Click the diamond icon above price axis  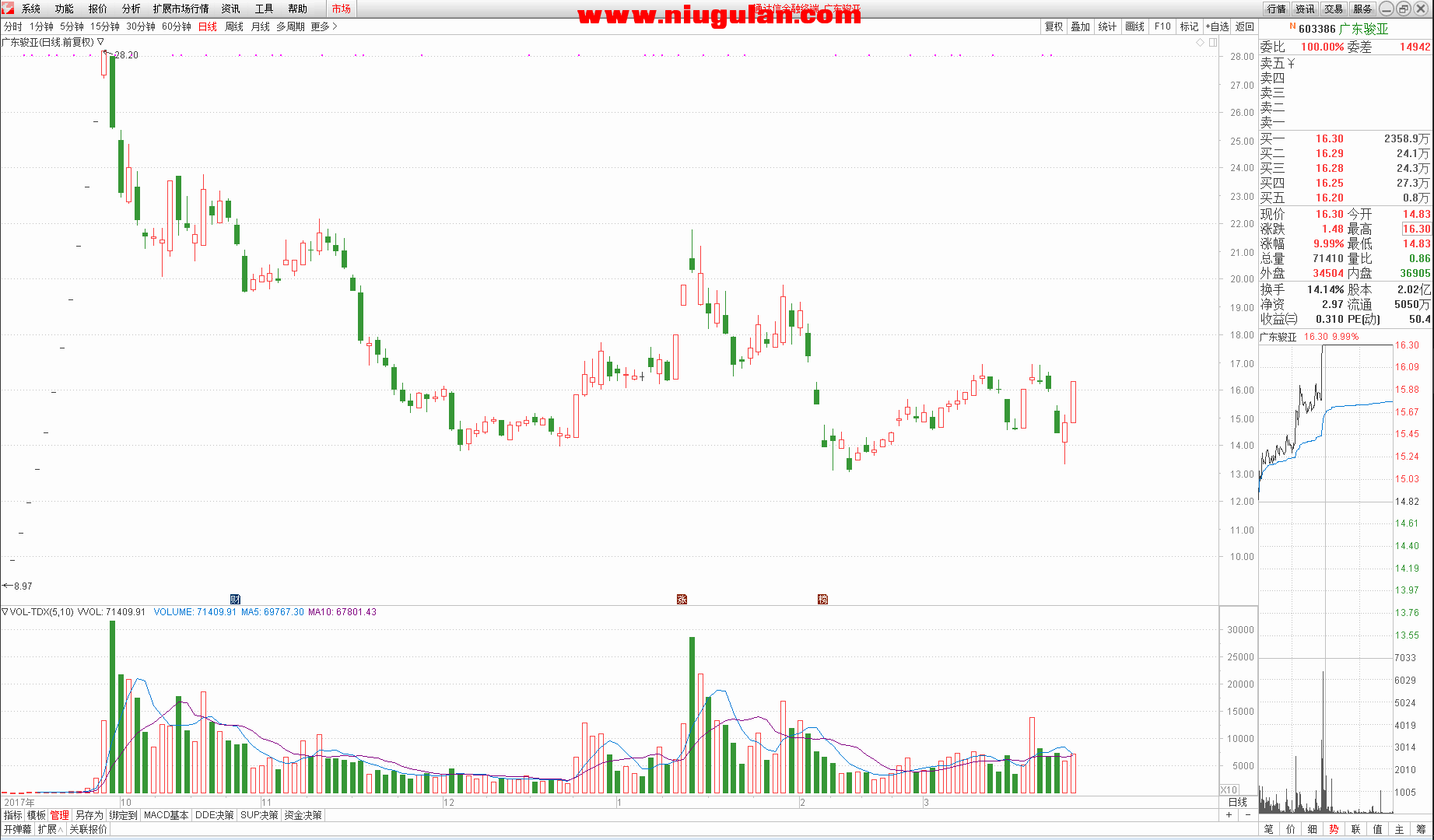click(x=1201, y=42)
